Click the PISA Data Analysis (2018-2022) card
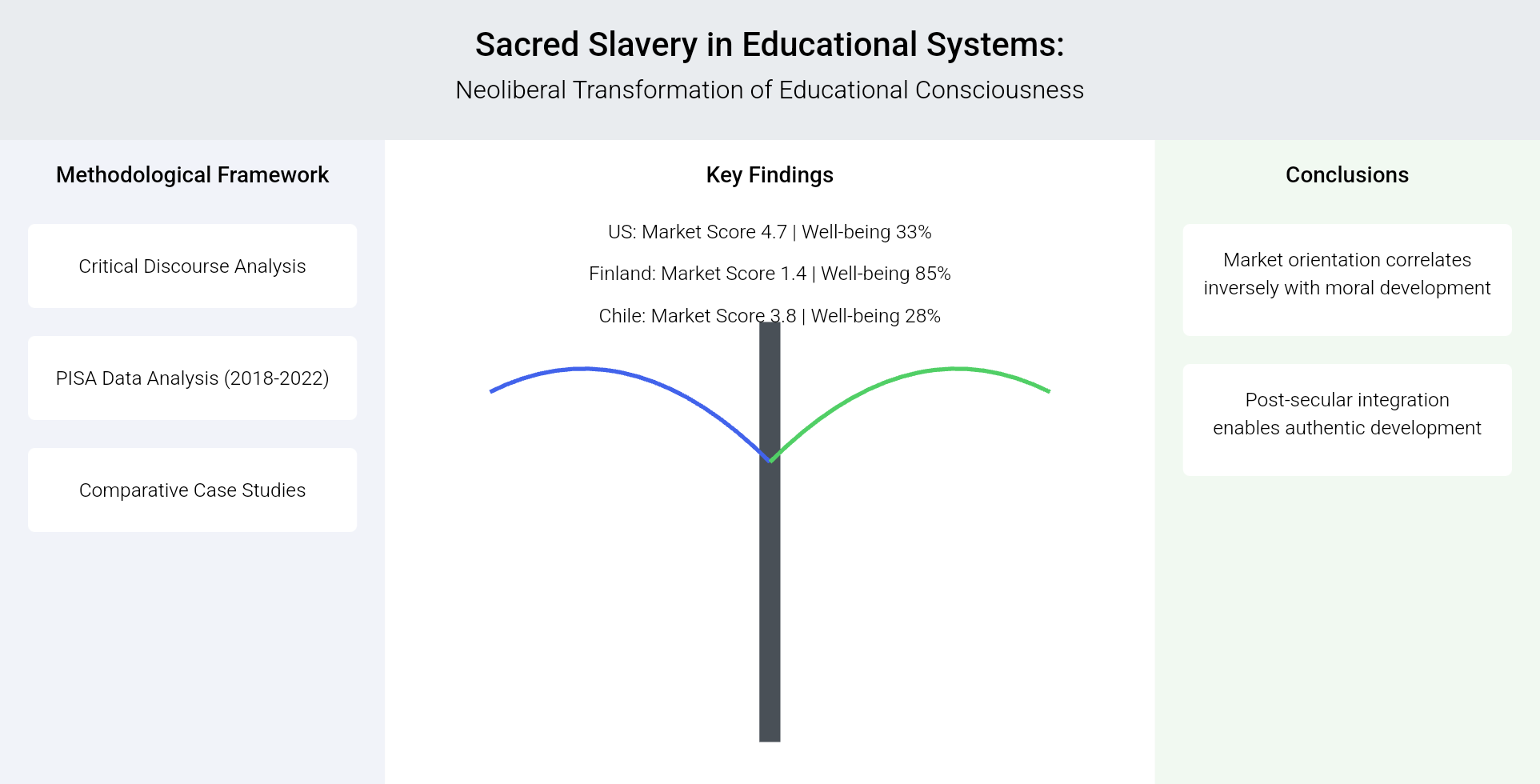The height and width of the screenshot is (784, 1540). point(192,378)
